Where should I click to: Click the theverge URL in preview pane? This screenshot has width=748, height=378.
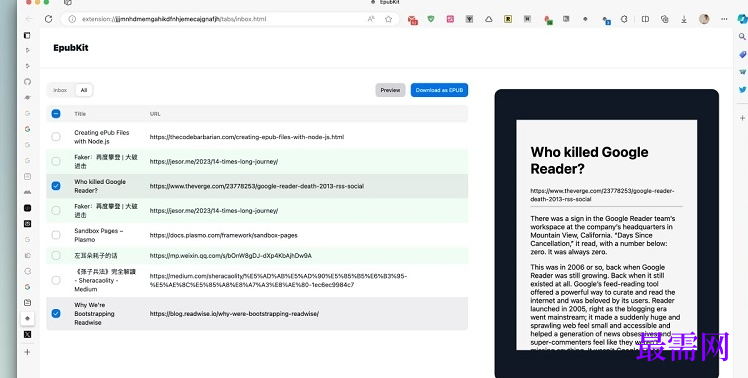point(603,195)
